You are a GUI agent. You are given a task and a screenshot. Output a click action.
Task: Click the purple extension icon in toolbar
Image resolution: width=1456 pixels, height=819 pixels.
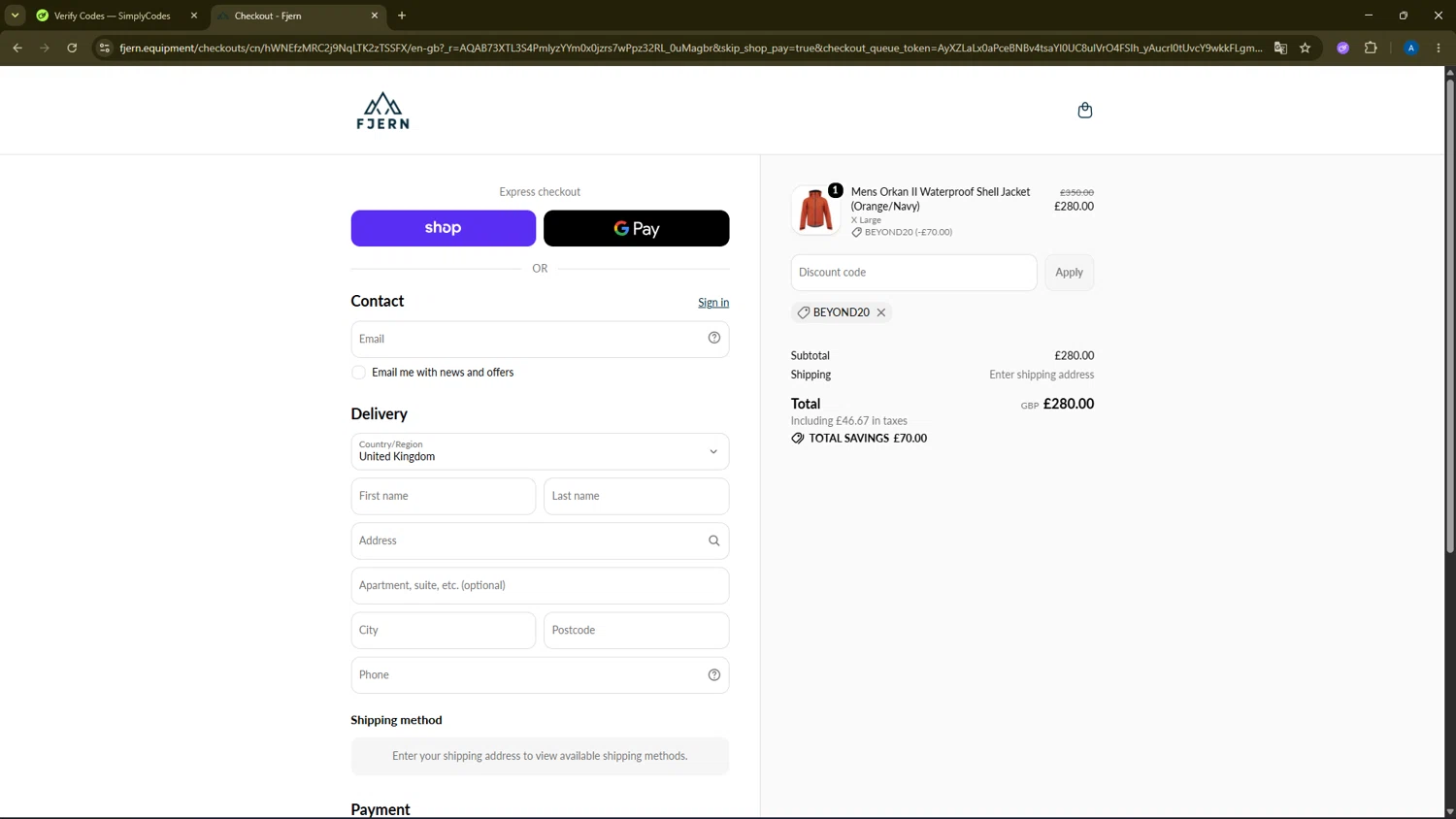[1342, 48]
